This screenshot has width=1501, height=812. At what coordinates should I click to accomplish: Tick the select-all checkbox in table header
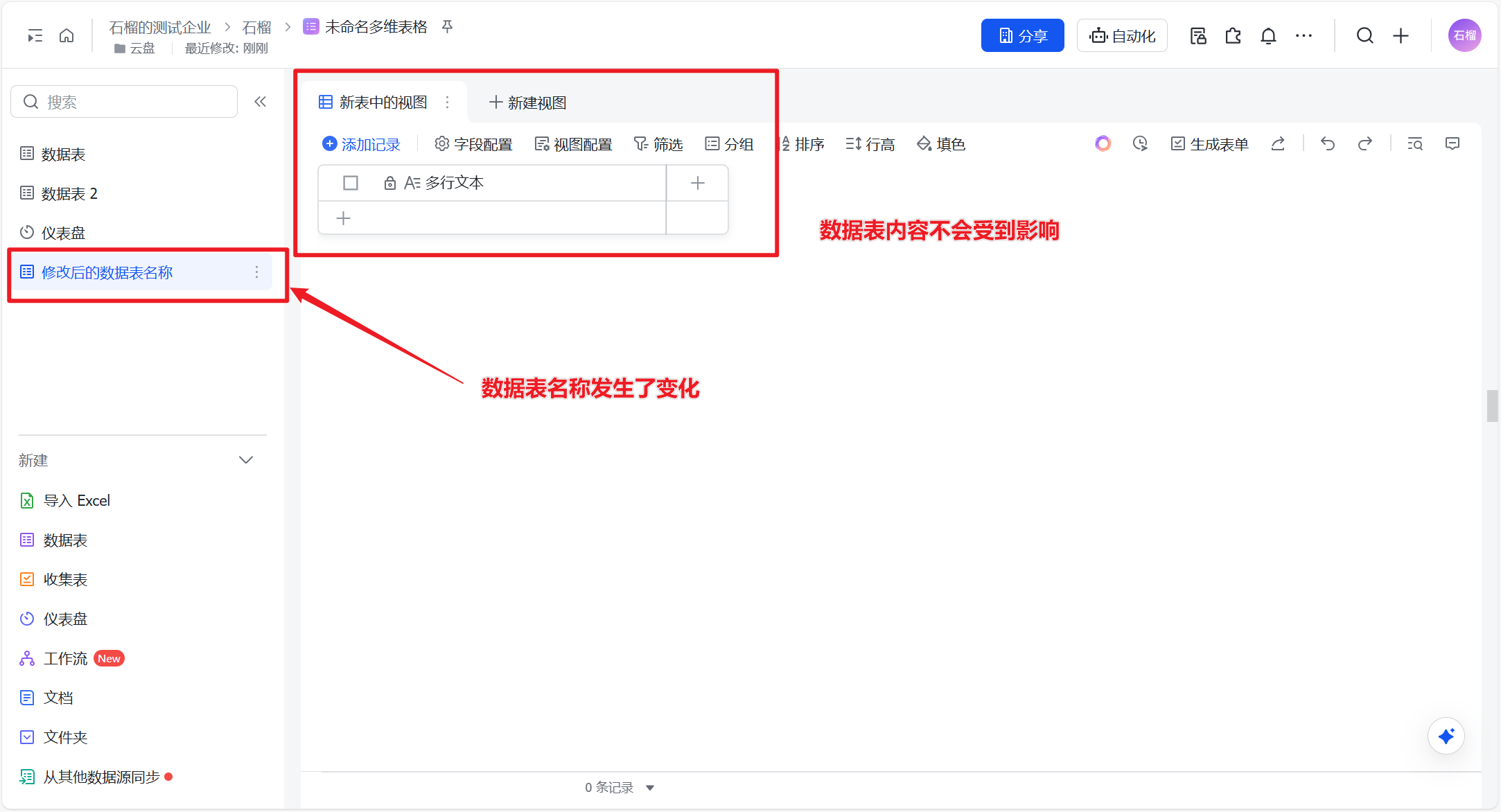[x=351, y=183]
